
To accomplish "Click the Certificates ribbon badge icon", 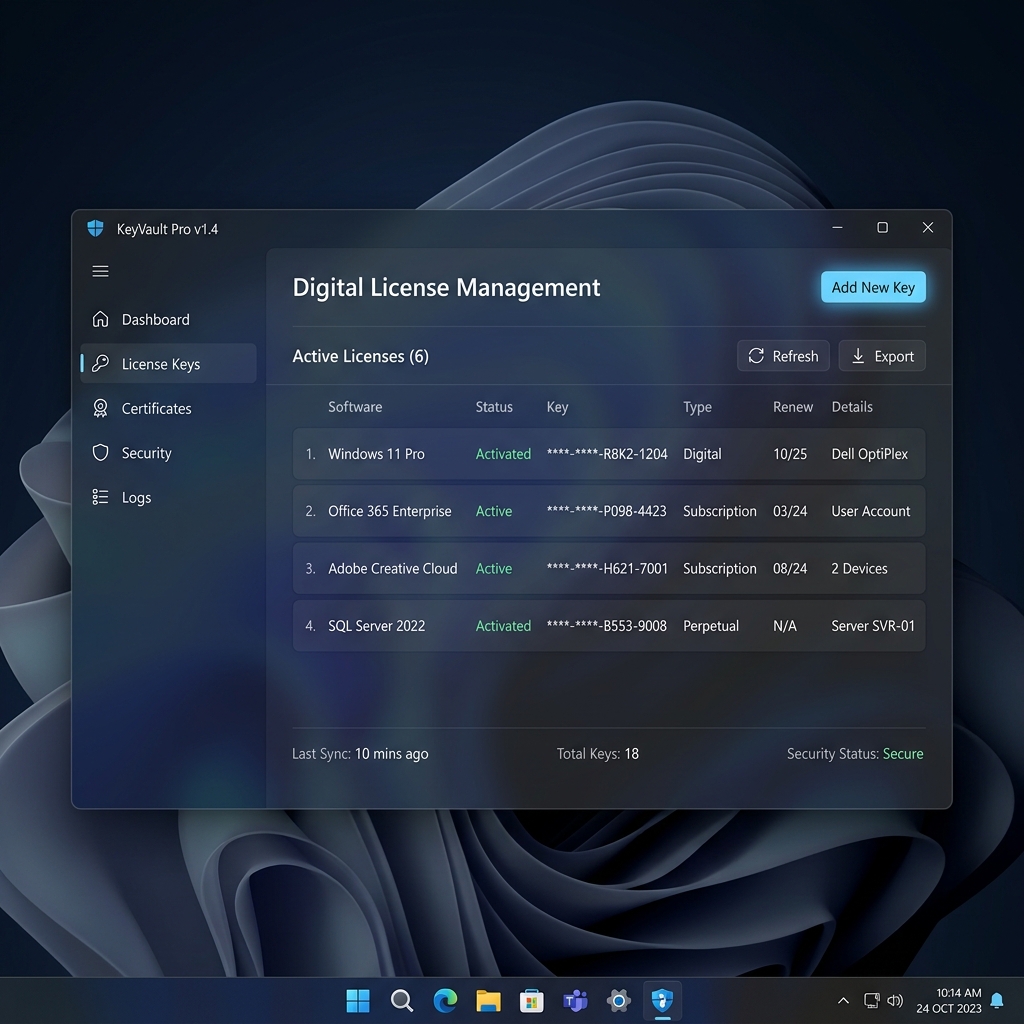I will (x=100, y=408).
